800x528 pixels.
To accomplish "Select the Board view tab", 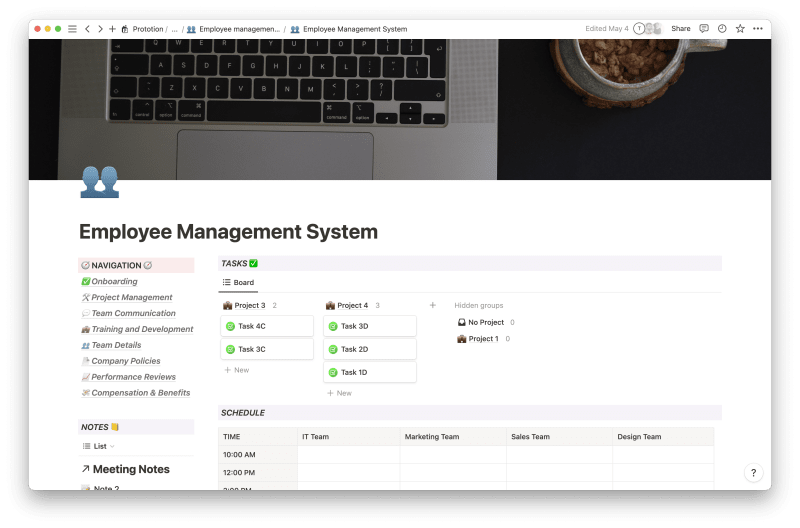I will point(238,283).
